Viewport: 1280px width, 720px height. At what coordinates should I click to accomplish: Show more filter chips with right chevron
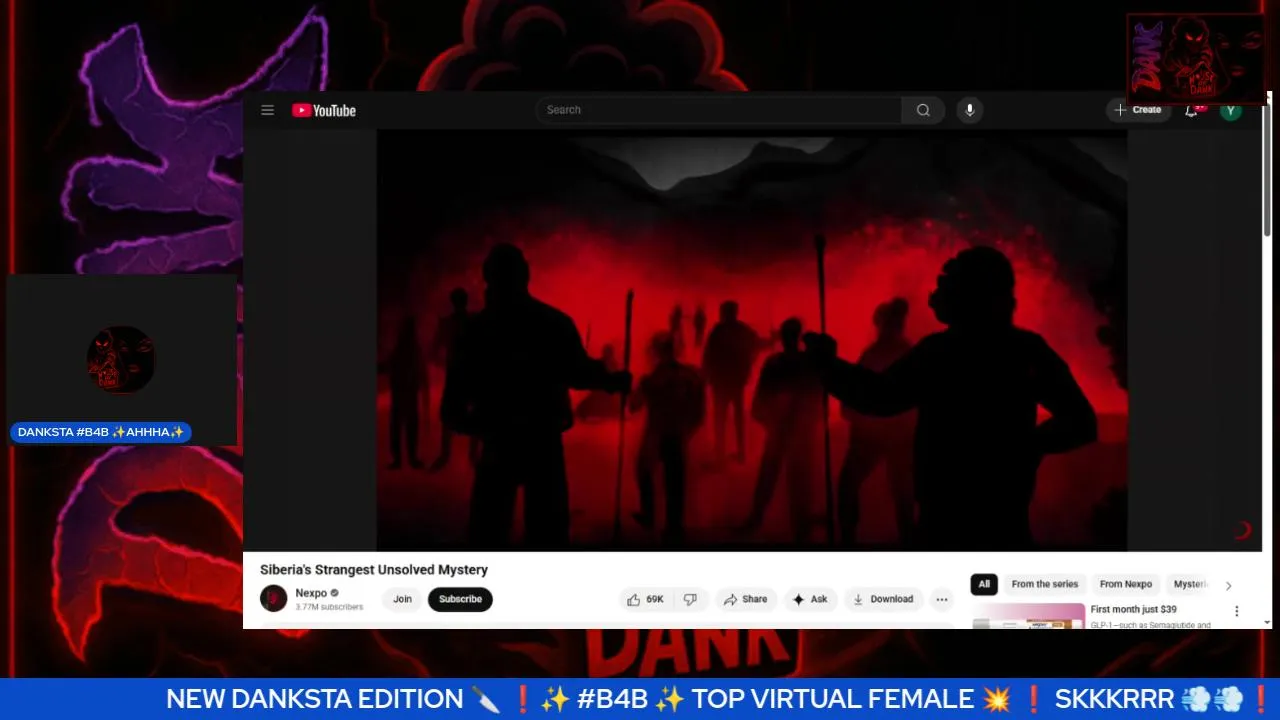pos(1229,585)
